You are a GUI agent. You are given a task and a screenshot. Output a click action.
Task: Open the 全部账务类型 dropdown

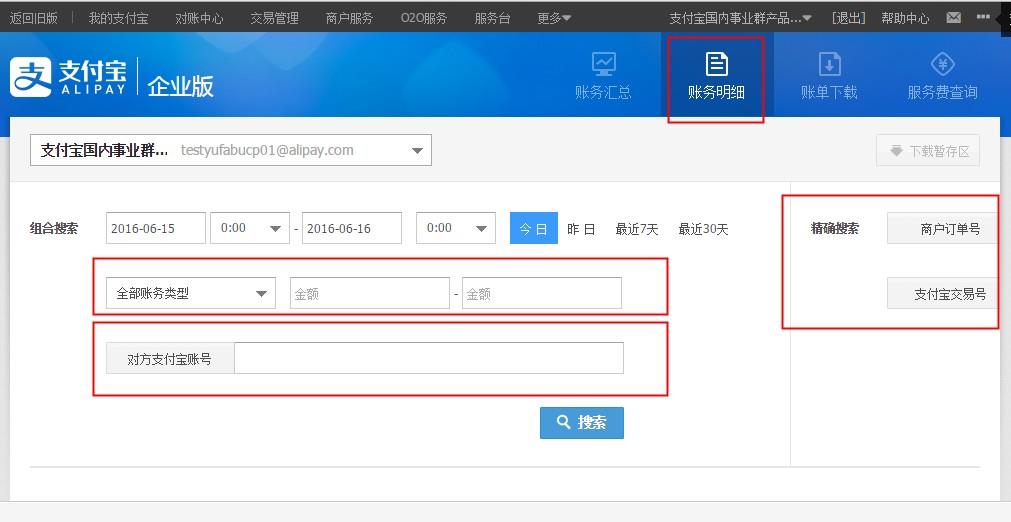click(191, 293)
